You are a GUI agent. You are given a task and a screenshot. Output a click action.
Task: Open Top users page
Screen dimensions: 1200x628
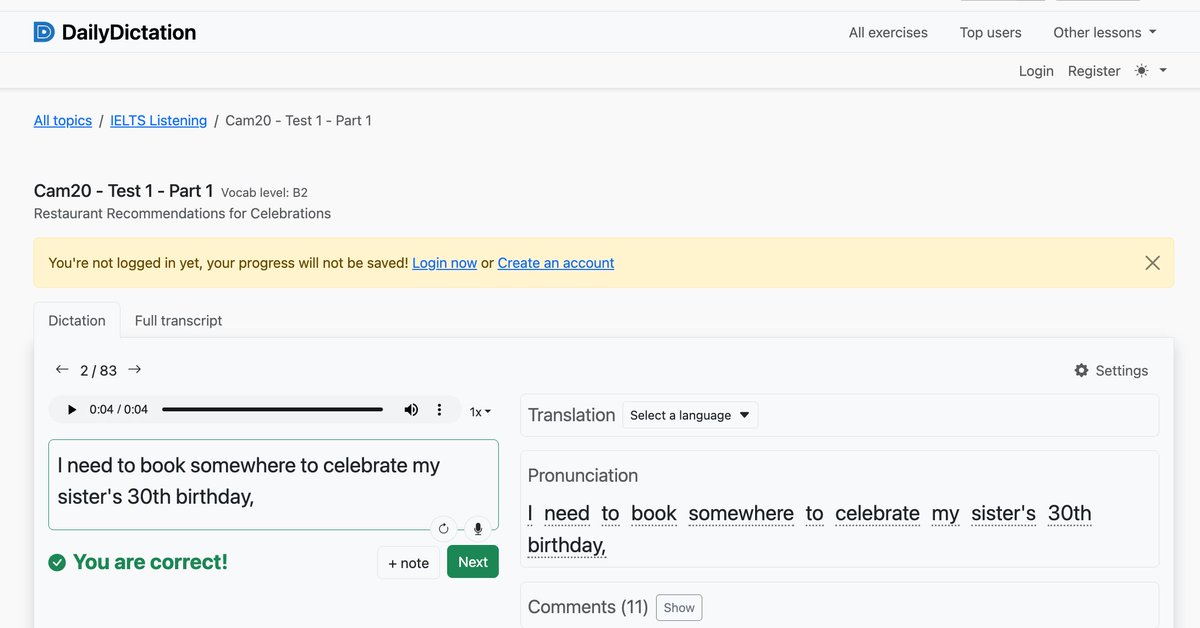[991, 32]
